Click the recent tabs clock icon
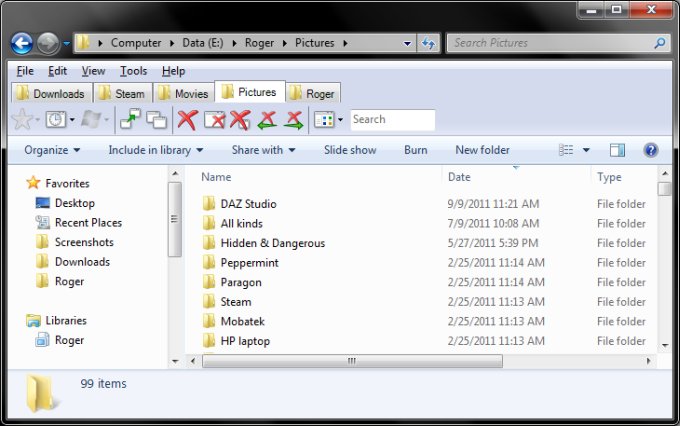680x426 pixels. click(55, 120)
